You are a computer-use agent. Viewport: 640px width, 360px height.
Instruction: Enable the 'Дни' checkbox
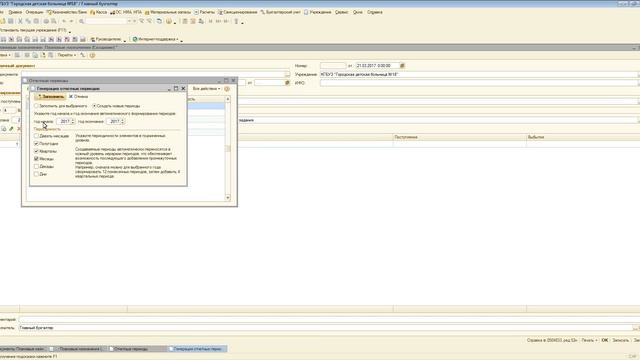tap(36, 174)
